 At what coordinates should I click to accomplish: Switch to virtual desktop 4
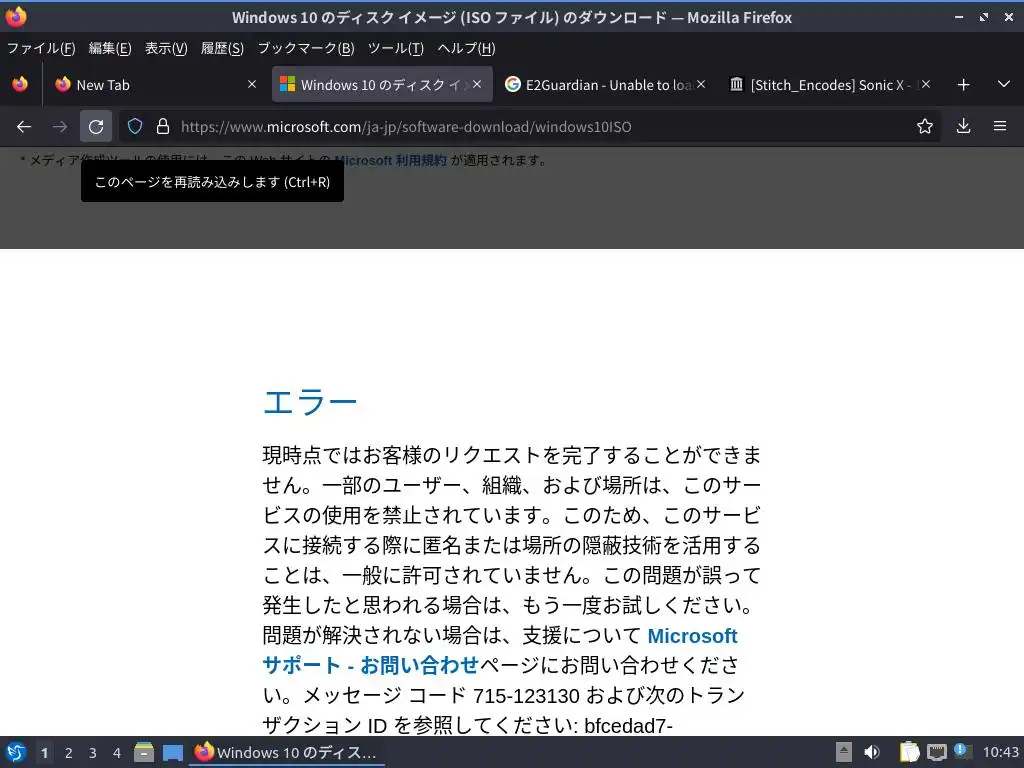tap(117, 752)
